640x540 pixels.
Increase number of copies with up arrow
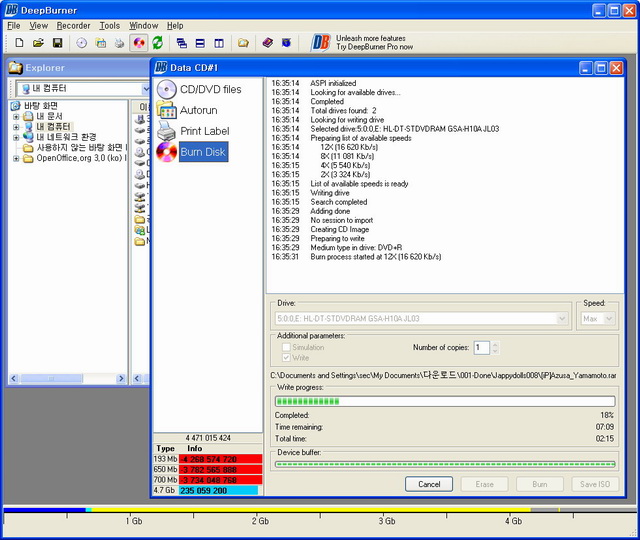click(495, 344)
